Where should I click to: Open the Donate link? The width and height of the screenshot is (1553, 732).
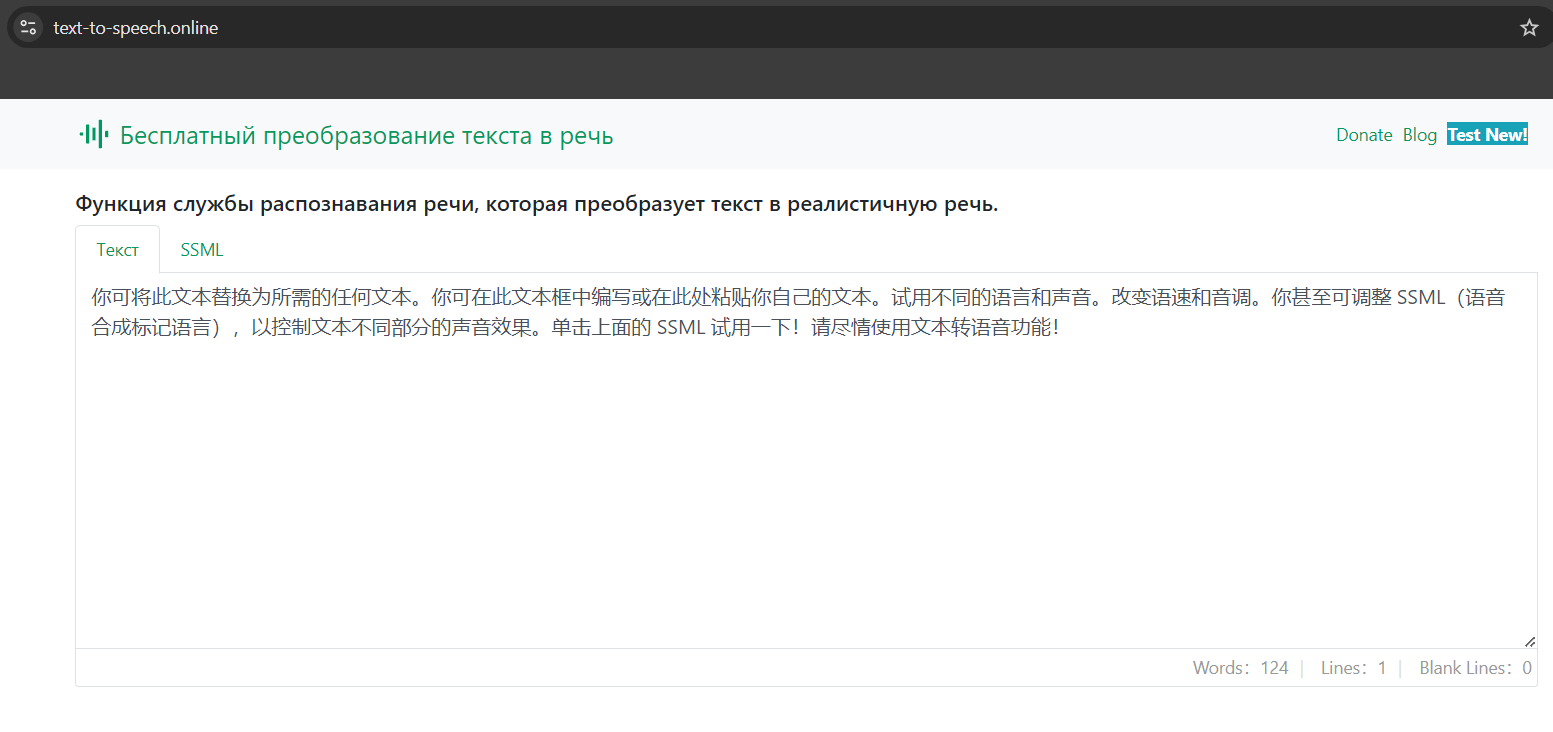coord(1364,135)
